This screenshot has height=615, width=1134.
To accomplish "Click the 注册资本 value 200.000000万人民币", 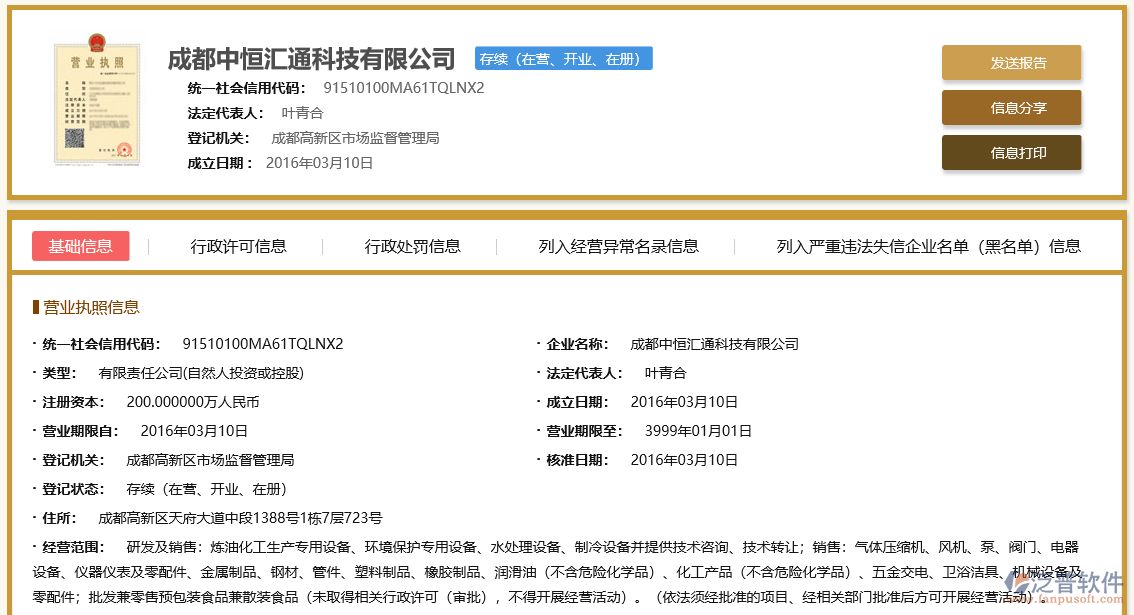I will point(192,402).
